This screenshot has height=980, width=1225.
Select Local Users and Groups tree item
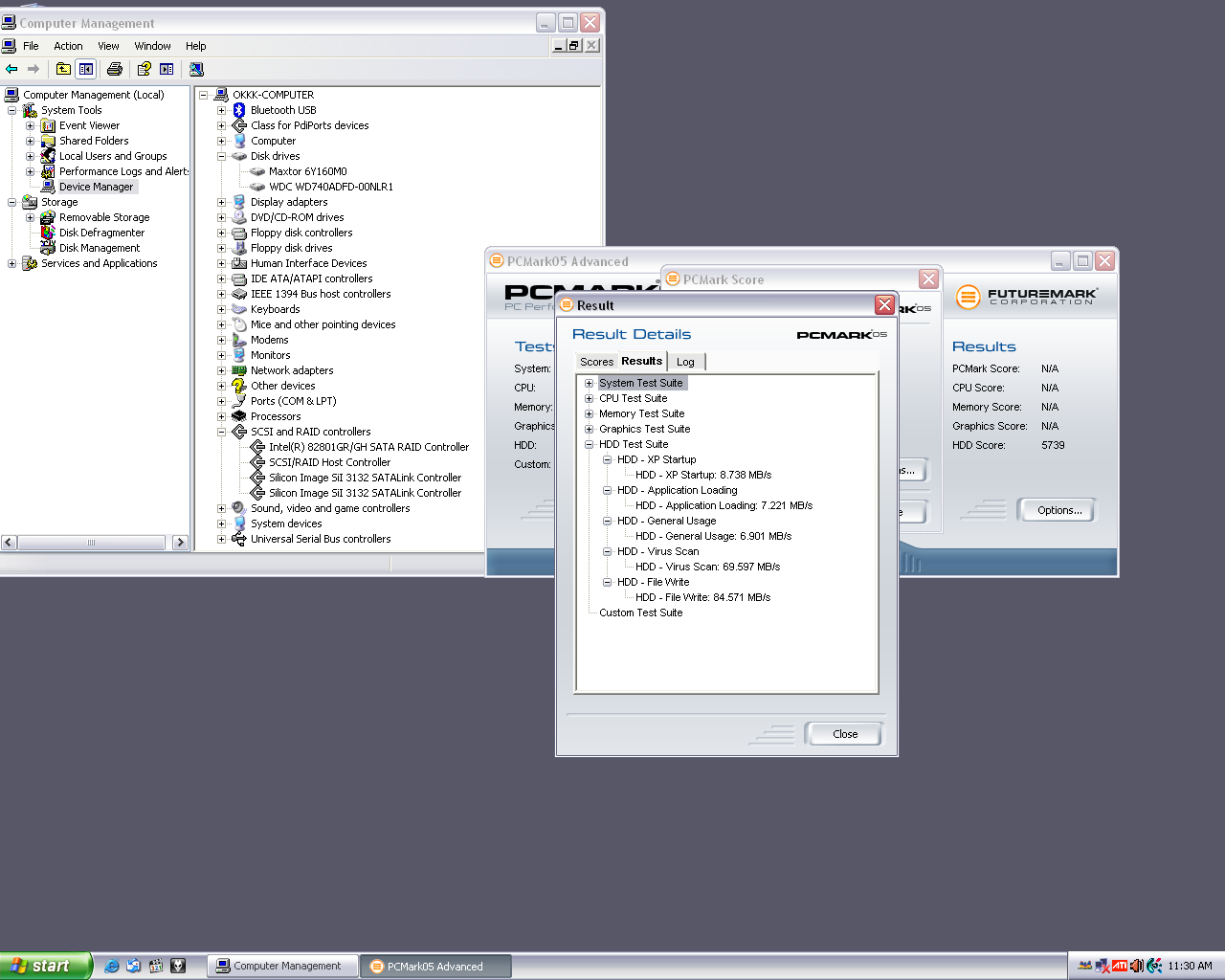click(x=113, y=156)
